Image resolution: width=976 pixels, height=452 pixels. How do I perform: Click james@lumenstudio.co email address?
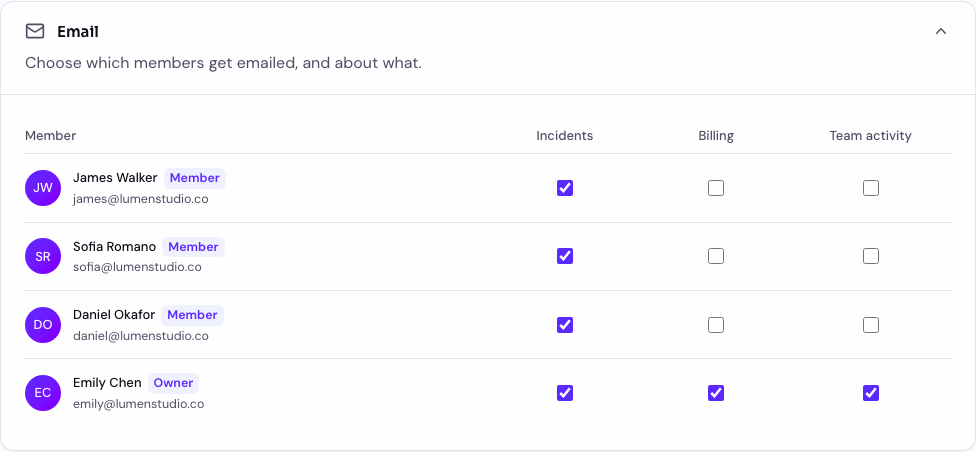pos(141,199)
